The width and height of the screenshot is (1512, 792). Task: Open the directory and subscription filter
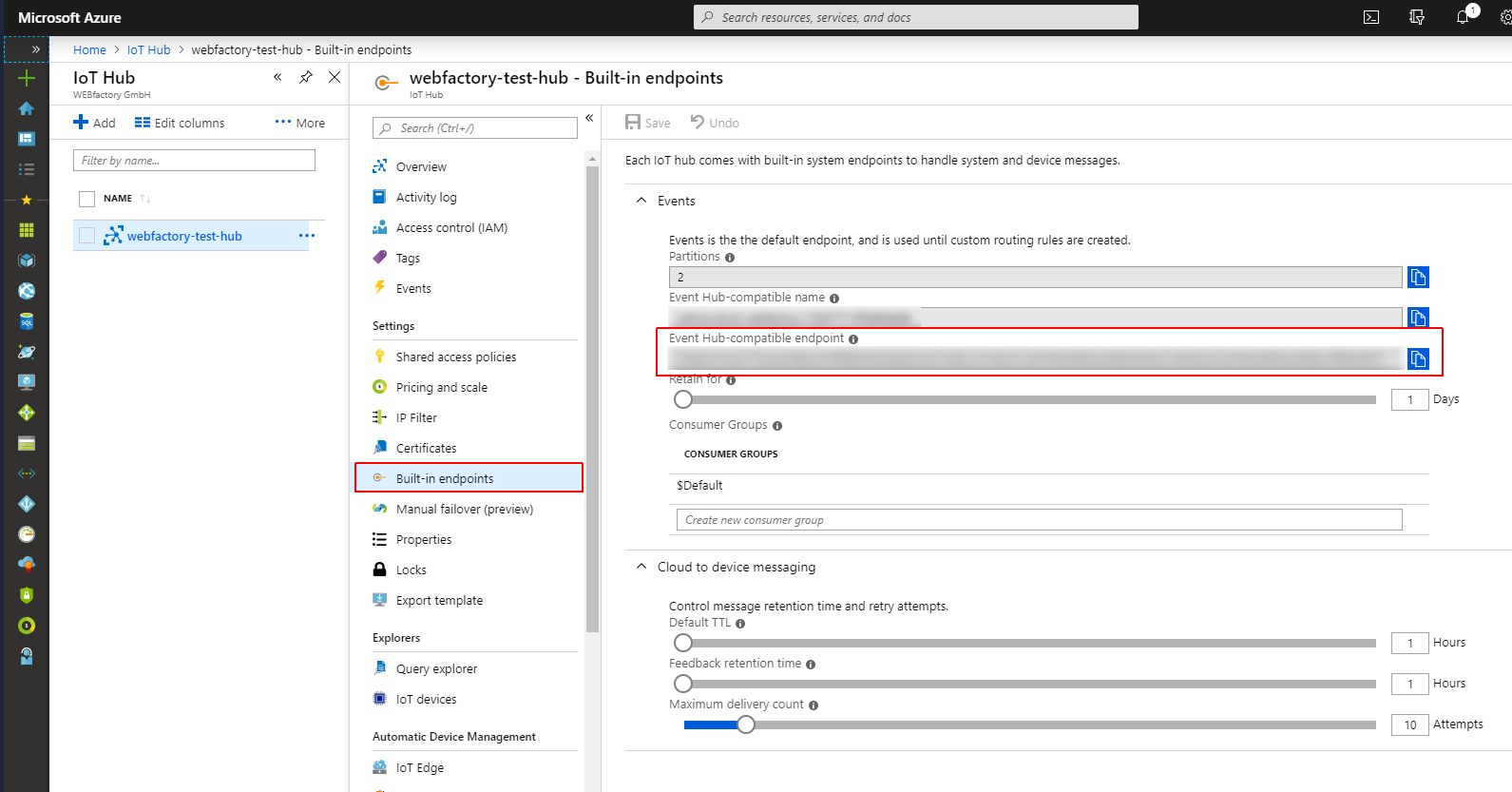[x=1417, y=17]
